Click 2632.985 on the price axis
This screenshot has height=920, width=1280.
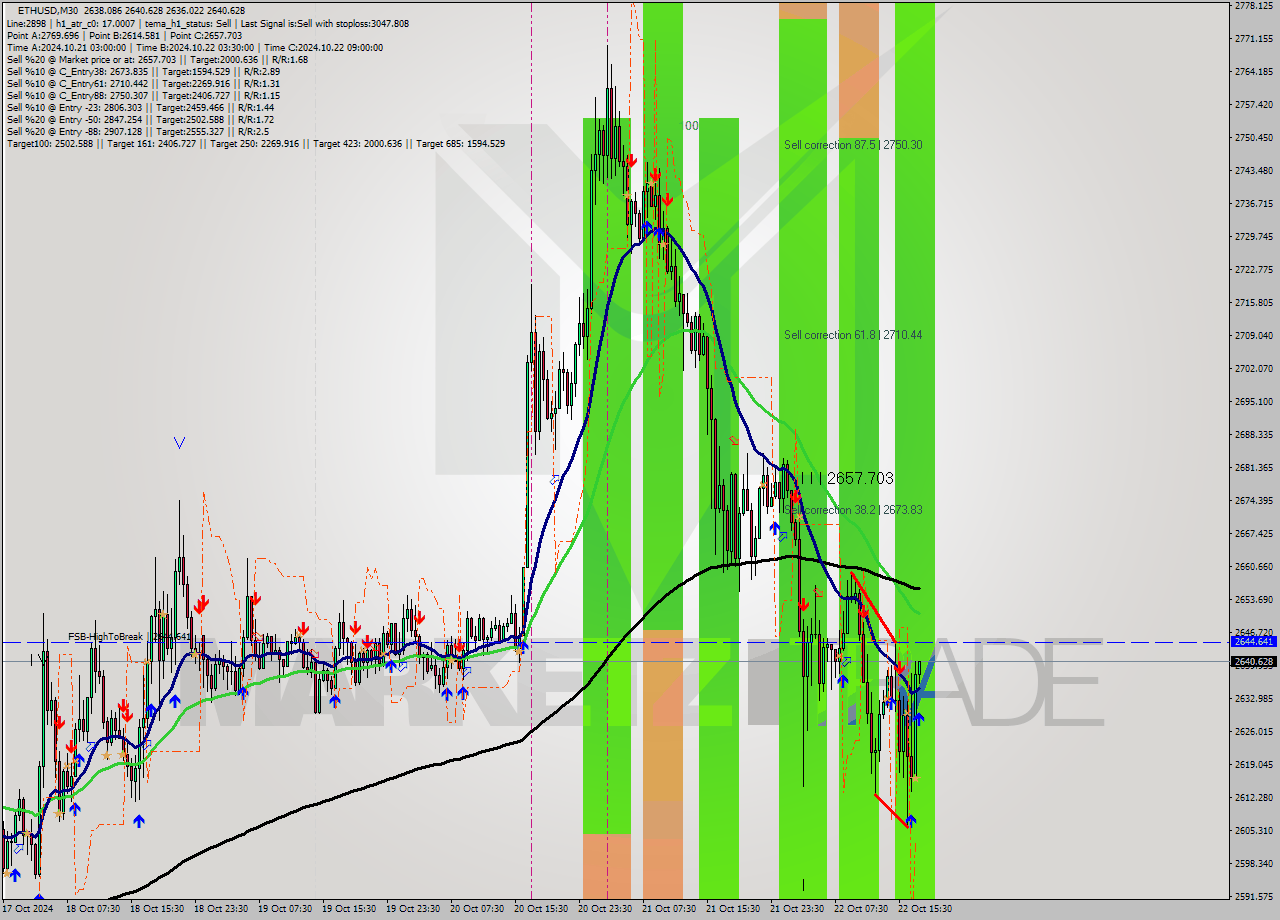1254,698
